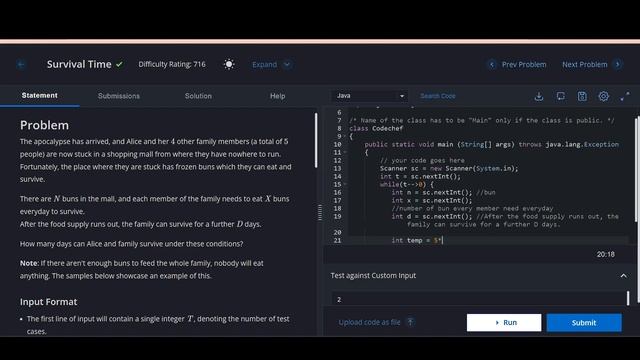Click code line 'int temp = 5*'
The height and width of the screenshot is (360, 640).
click(417, 240)
